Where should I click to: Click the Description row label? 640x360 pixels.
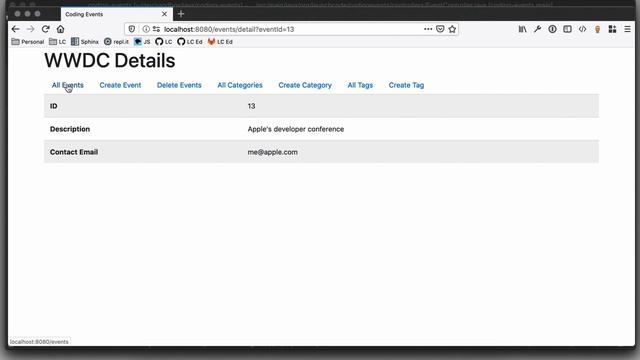coord(70,129)
